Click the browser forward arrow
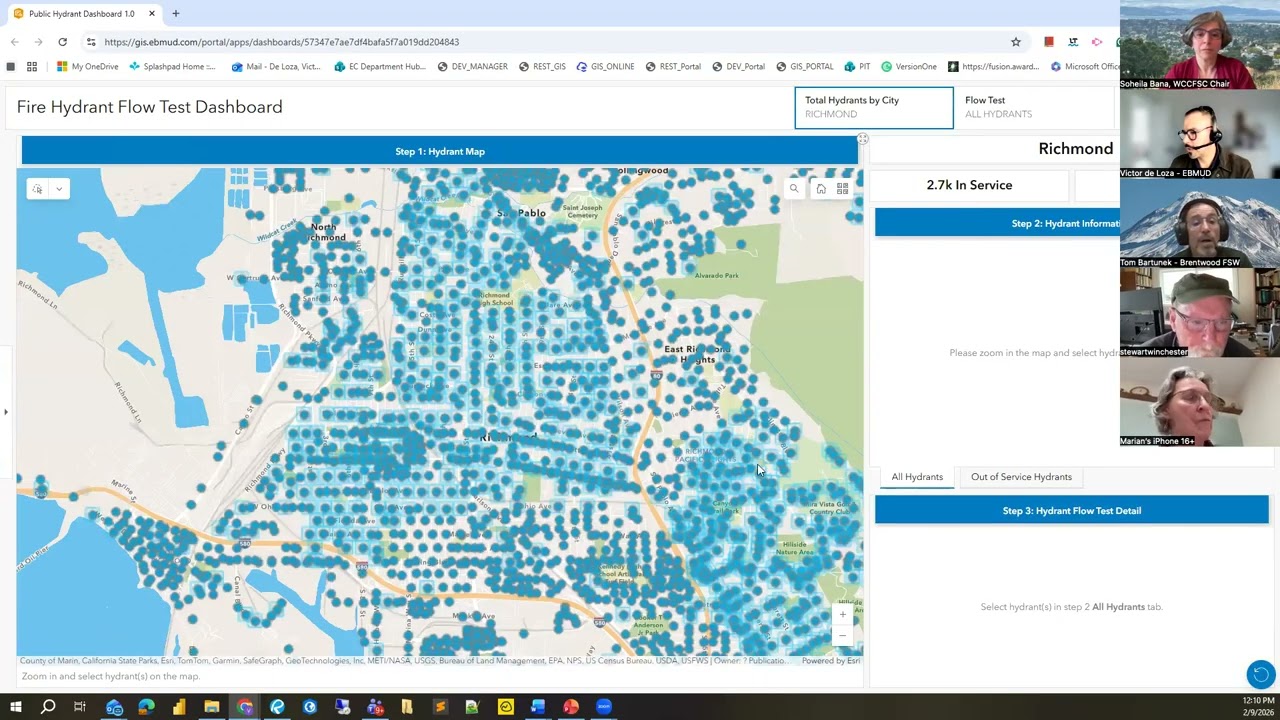The image size is (1280, 720). (x=38, y=42)
